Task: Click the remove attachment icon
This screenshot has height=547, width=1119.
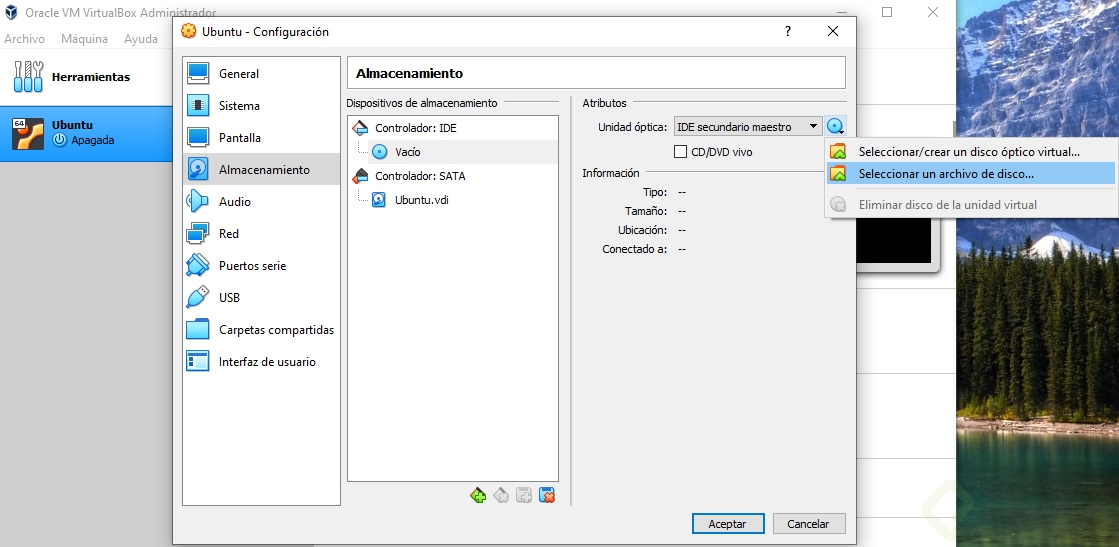Action: 547,495
